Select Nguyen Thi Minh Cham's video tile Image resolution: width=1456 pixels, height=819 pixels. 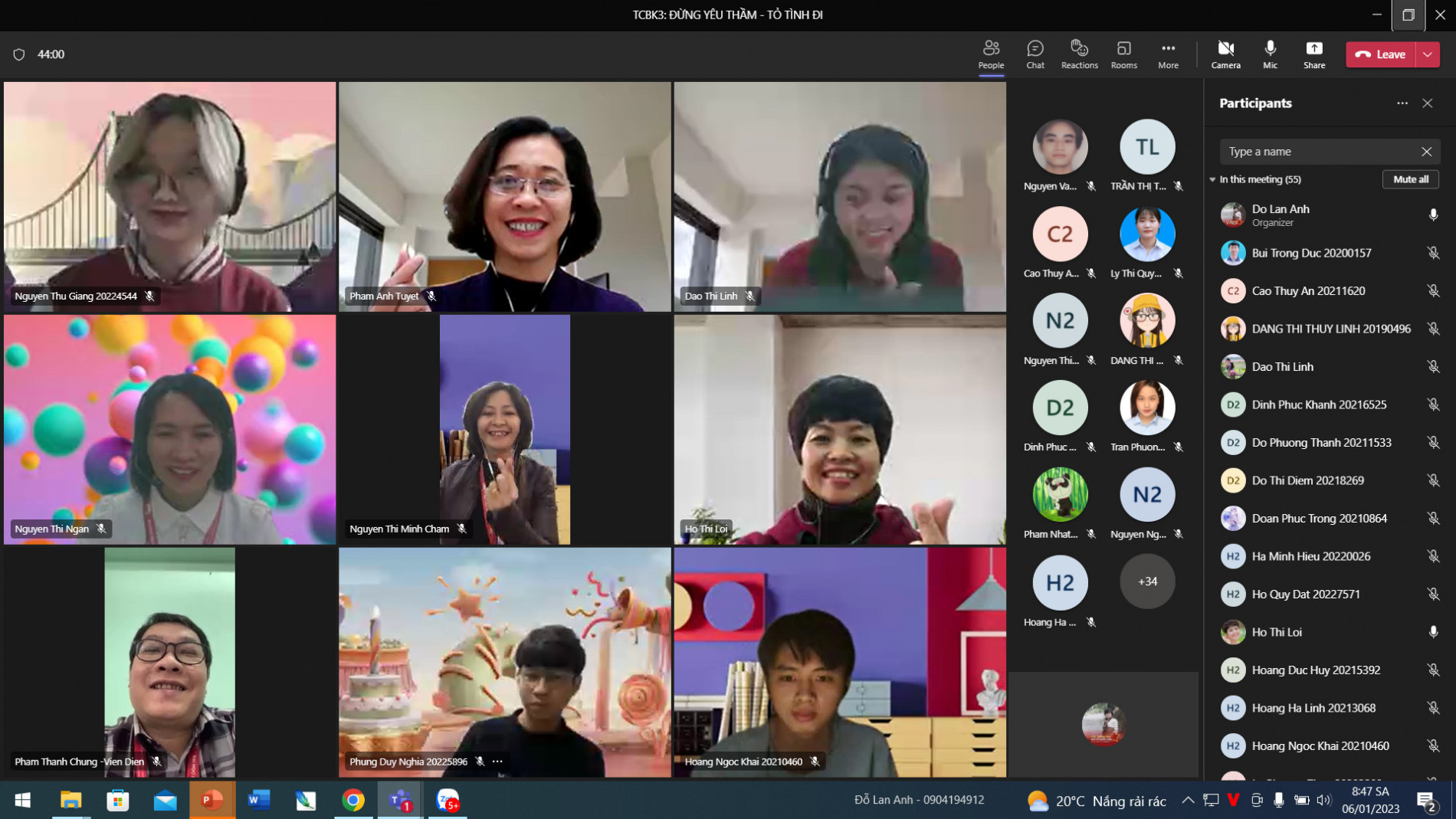tap(504, 430)
